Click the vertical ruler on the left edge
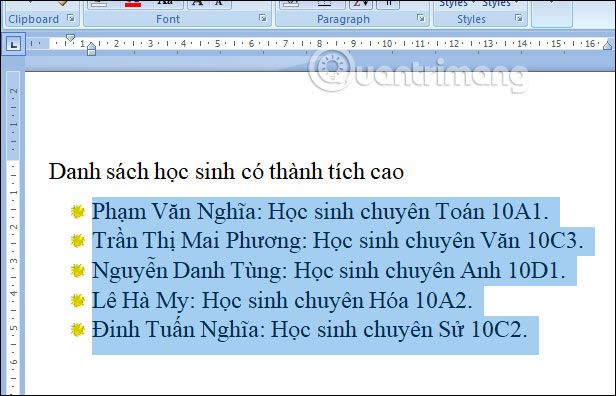Image resolution: width=616 pixels, height=396 pixels. pyautogui.click(x=13, y=233)
